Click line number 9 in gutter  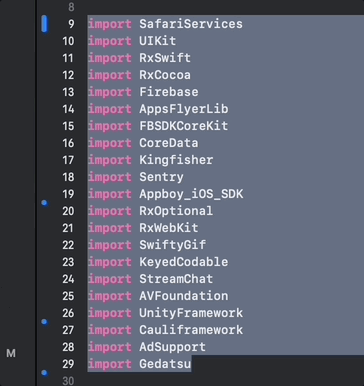tap(71, 24)
